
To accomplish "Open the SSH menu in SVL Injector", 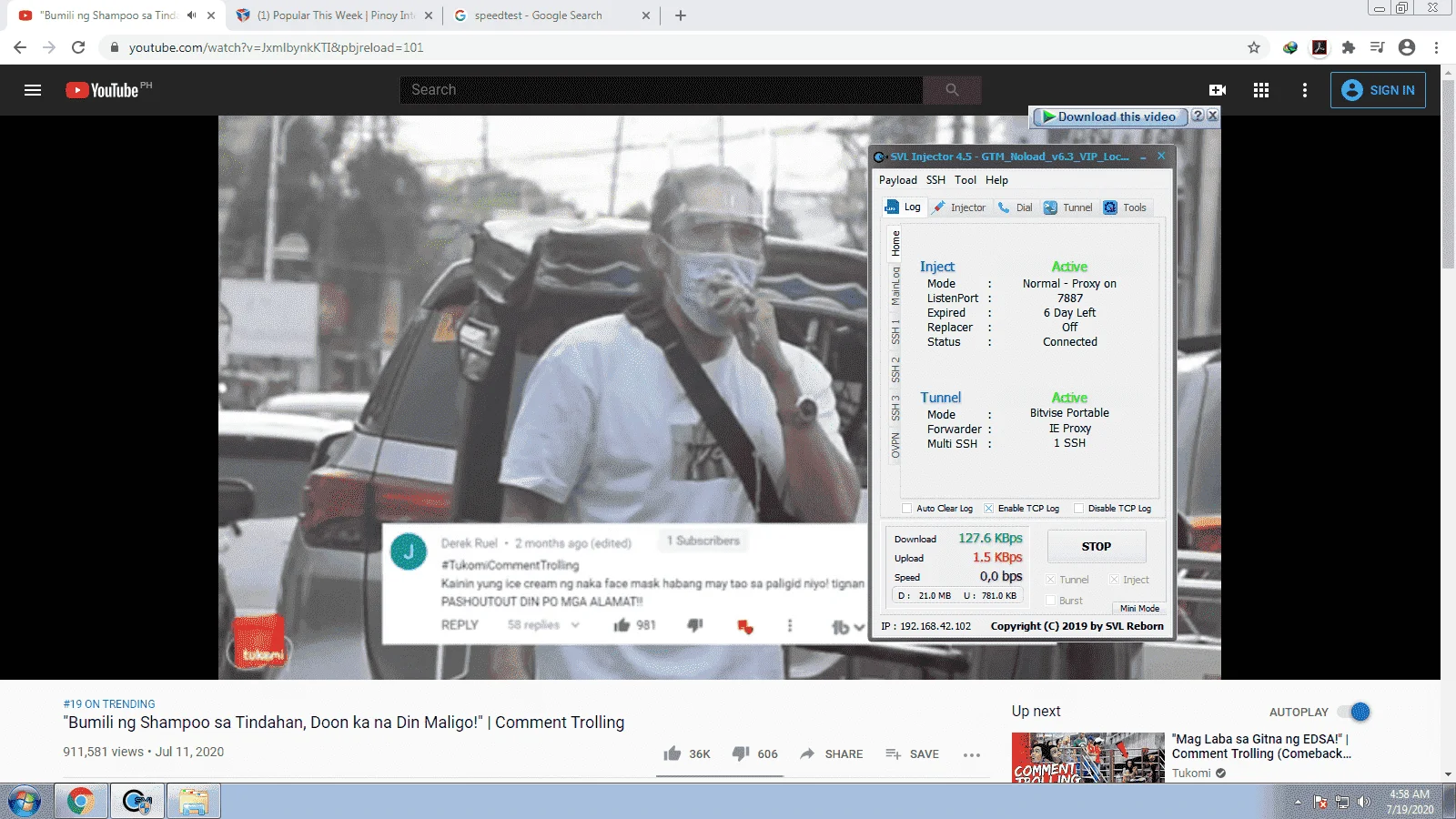I will tap(935, 180).
